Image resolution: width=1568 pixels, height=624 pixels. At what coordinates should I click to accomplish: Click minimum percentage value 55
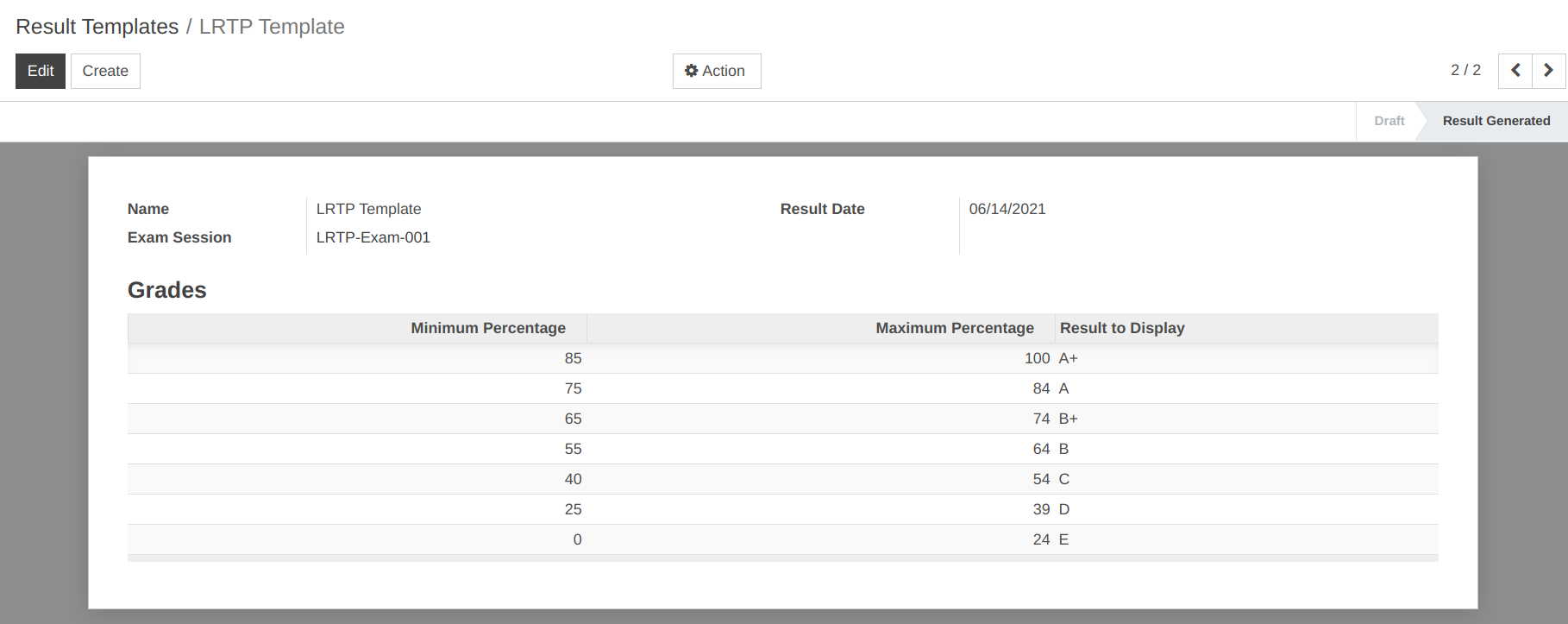[x=573, y=449]
